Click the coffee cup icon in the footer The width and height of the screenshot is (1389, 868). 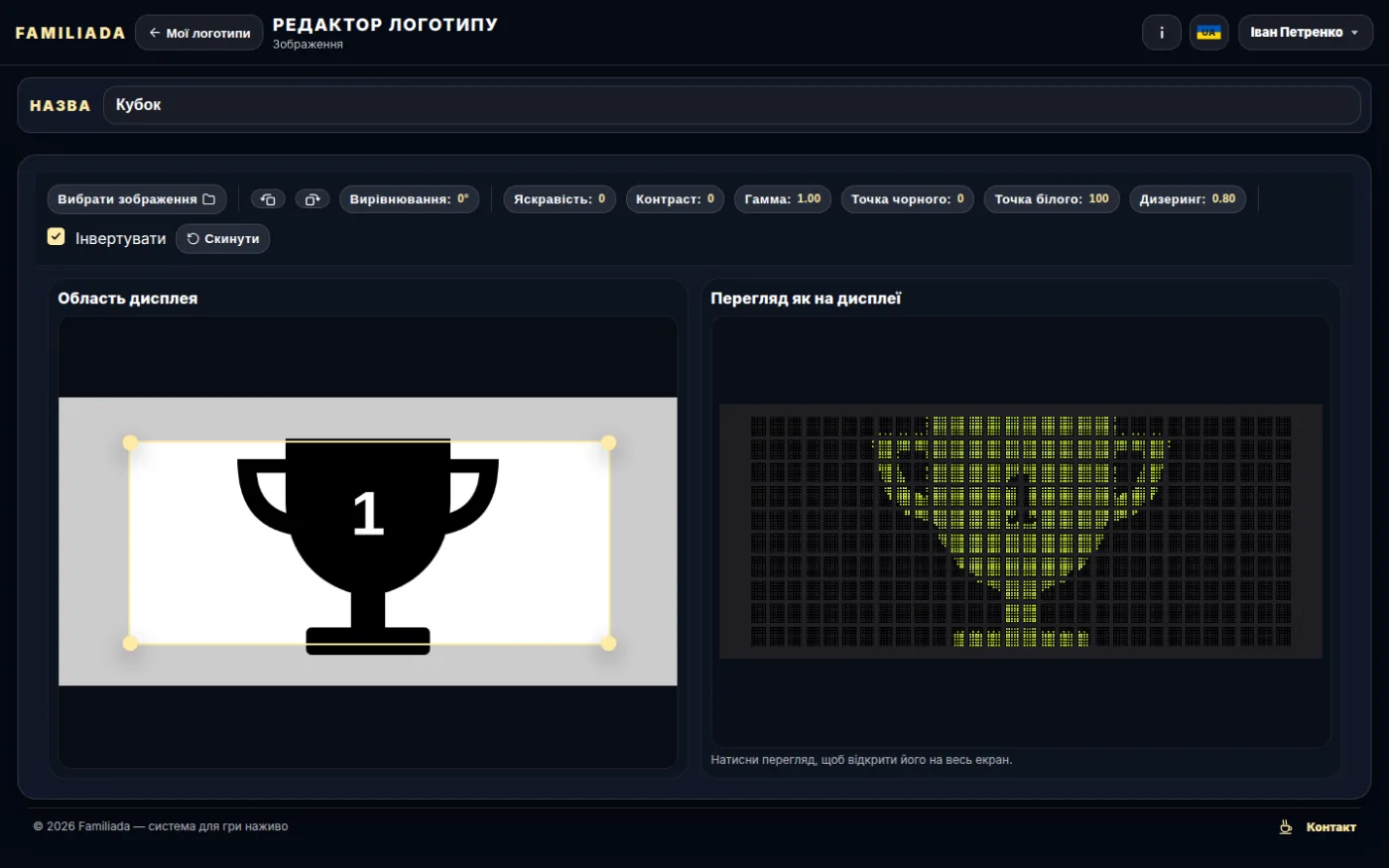[1286, 826]
